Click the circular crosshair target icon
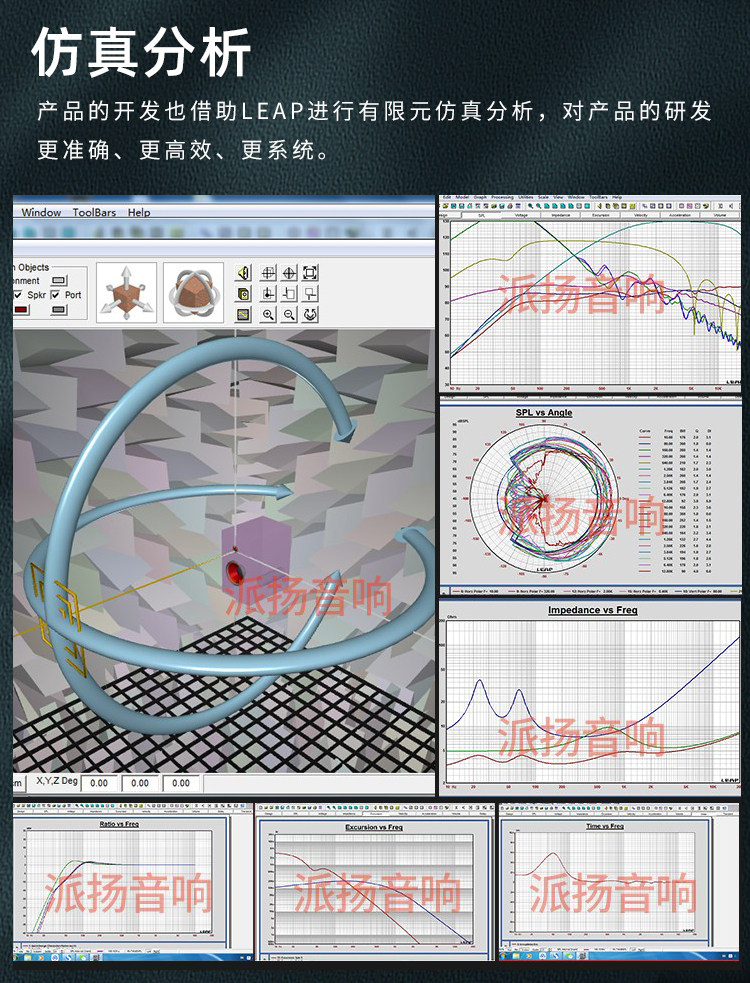 tap(289, 273)
